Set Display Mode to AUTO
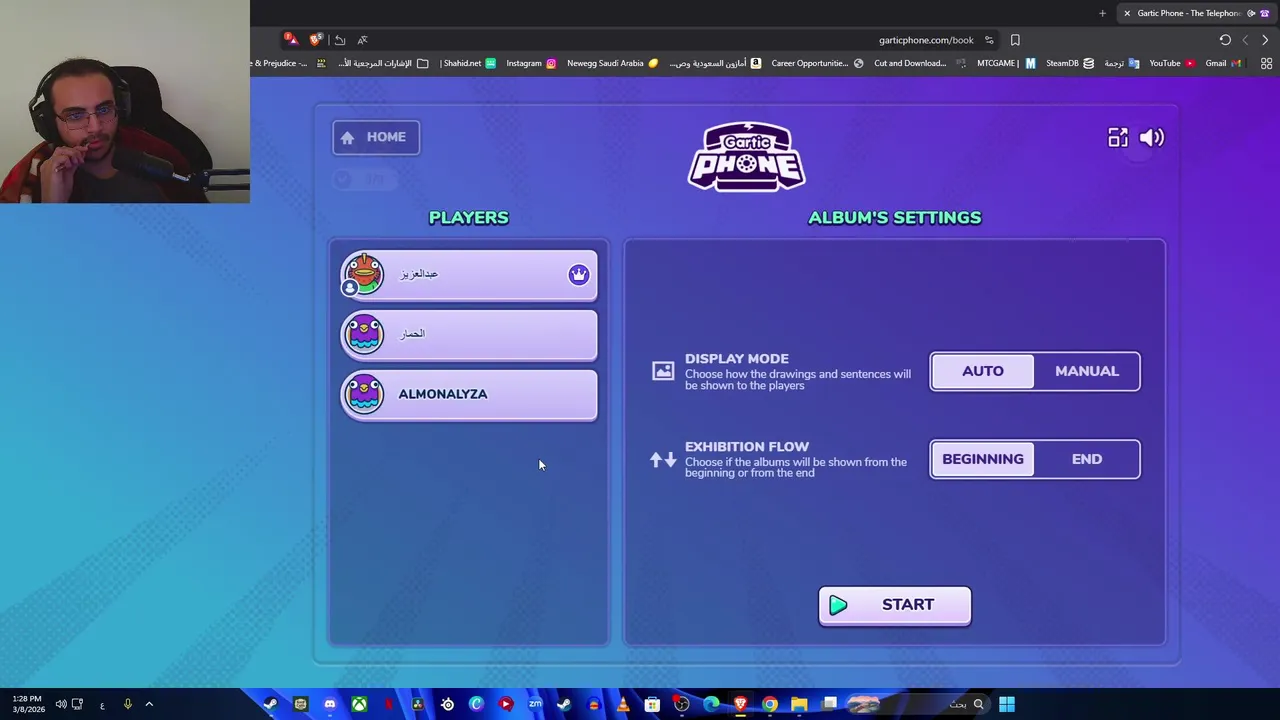 tap(983, 371)
